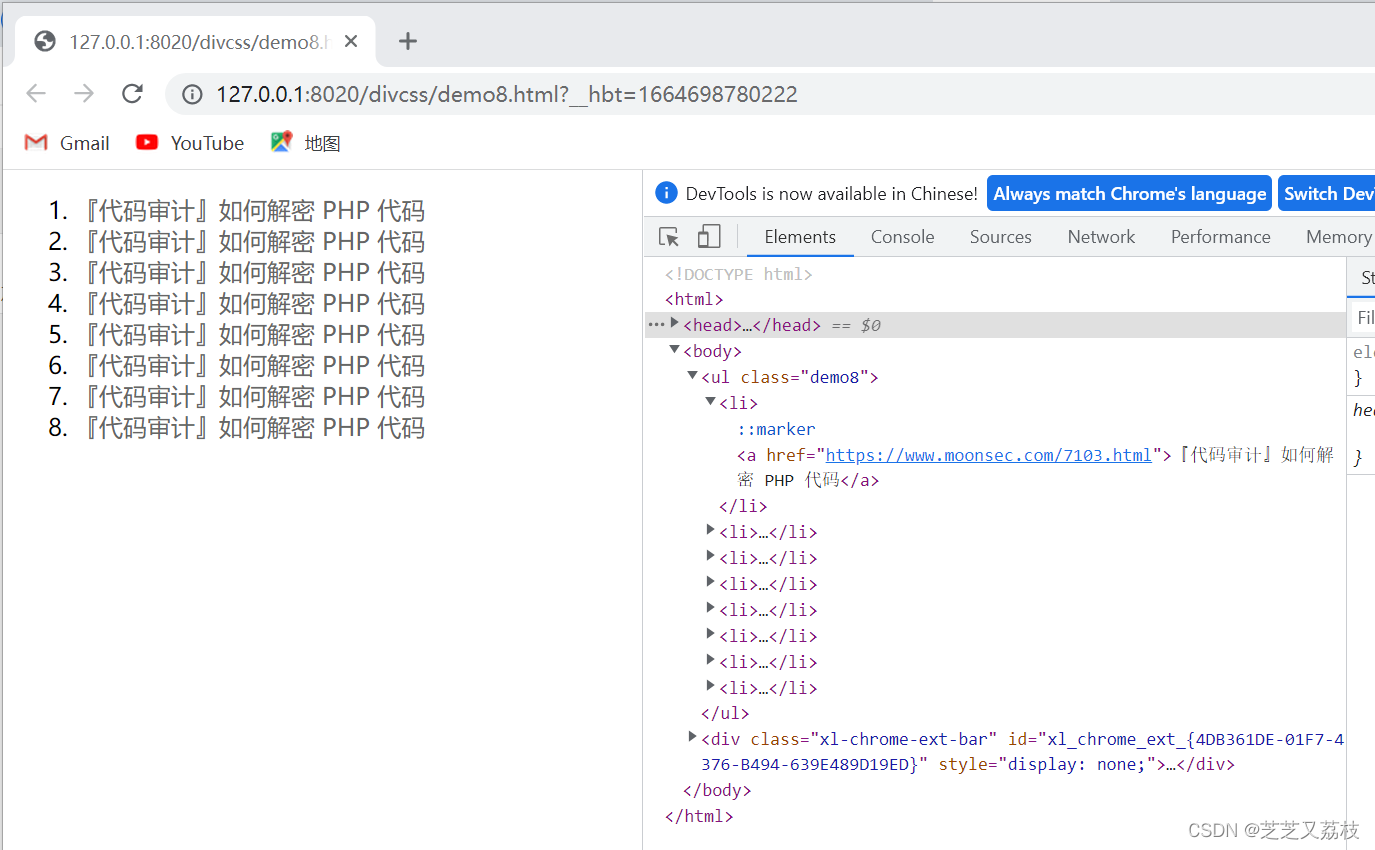
Task: Select the opening <html> tag row
Action: (694, 299)
